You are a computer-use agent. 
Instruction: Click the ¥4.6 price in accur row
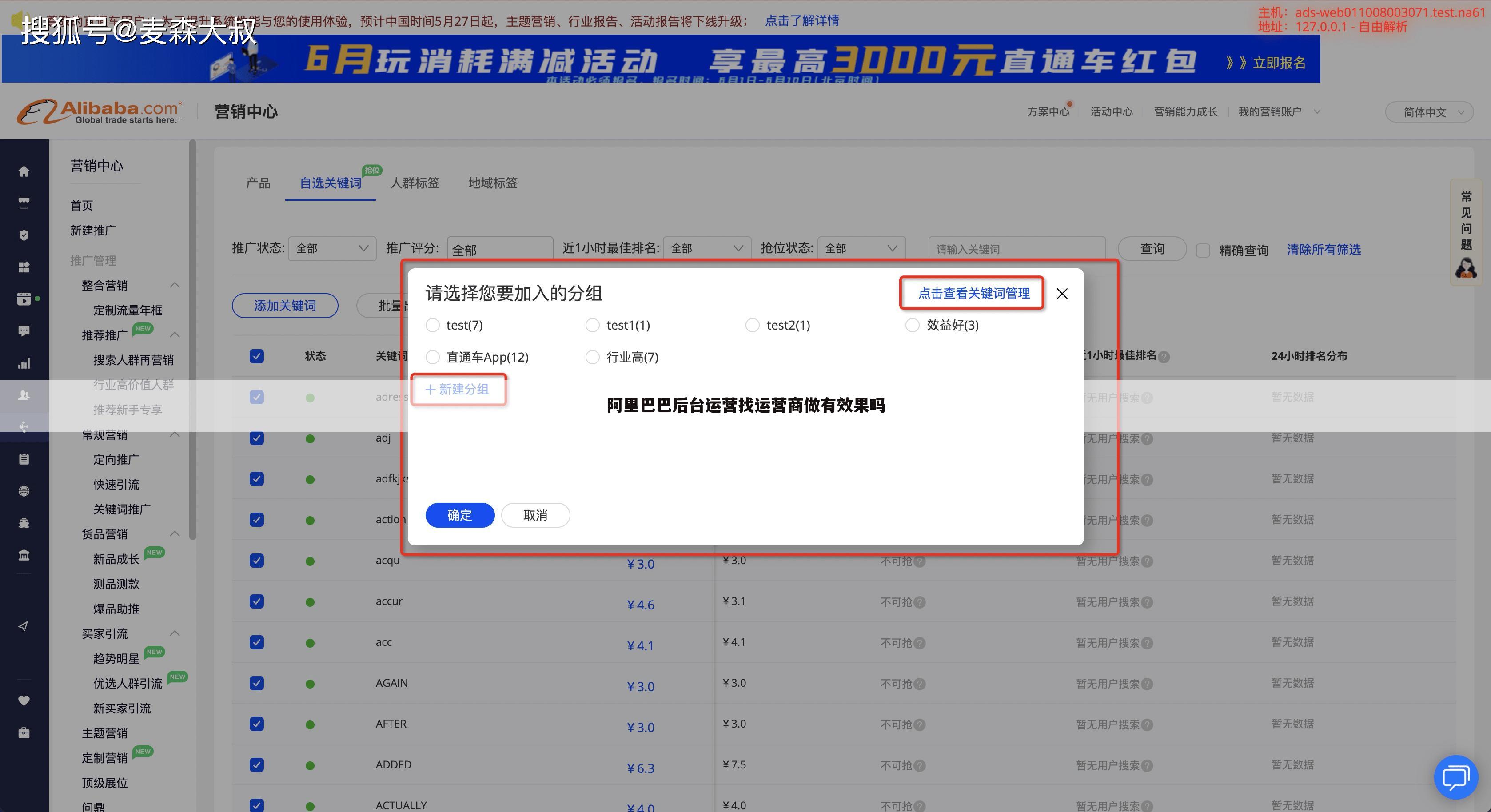640,605
